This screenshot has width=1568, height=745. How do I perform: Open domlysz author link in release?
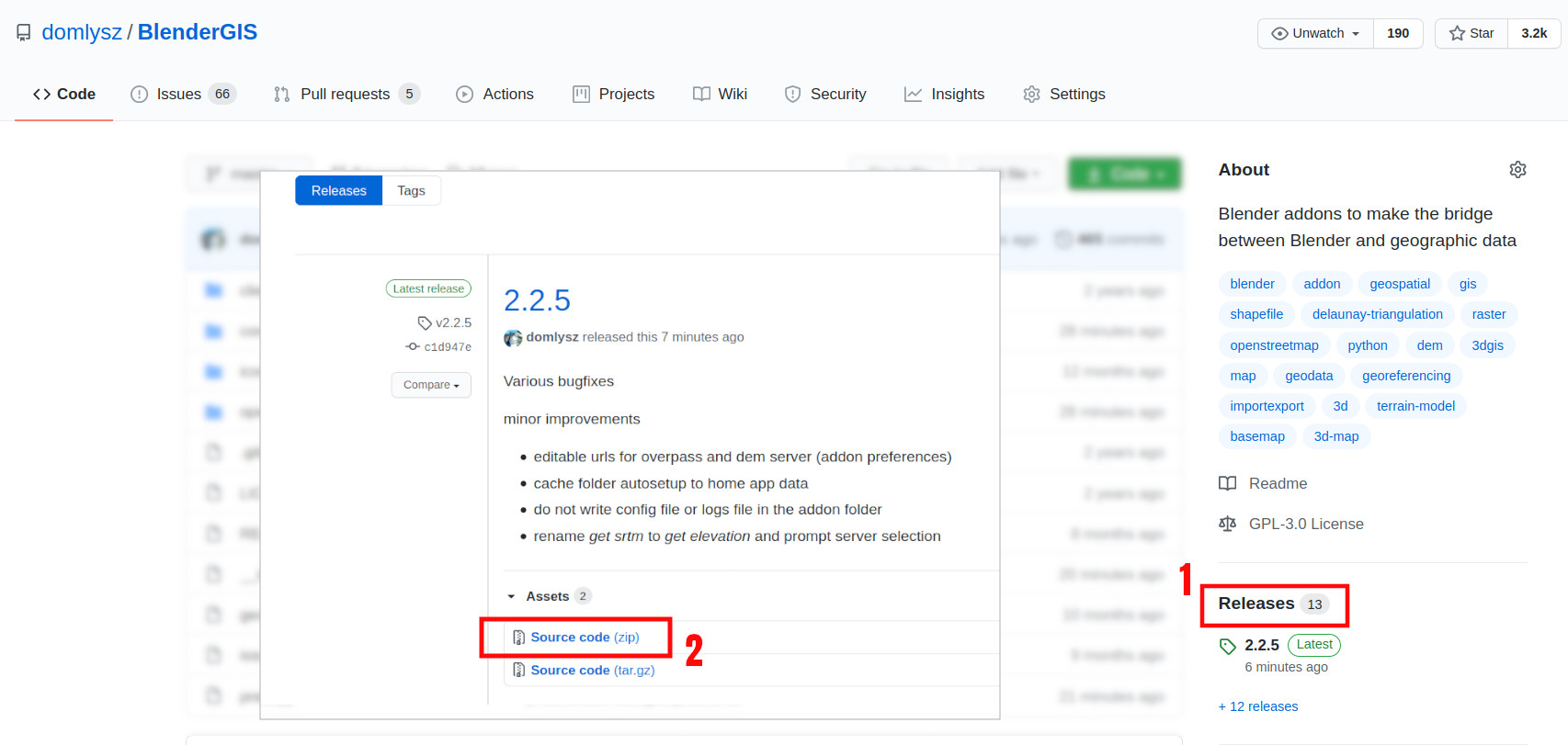[x=552, y=337]
